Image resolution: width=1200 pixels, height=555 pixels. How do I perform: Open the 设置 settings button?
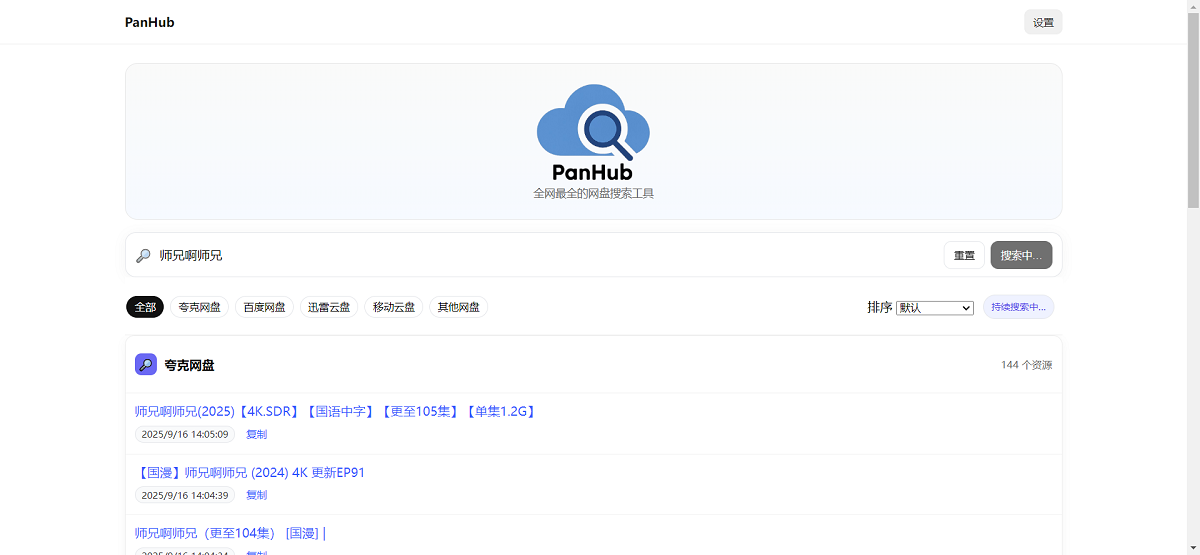pos(1043,22)
